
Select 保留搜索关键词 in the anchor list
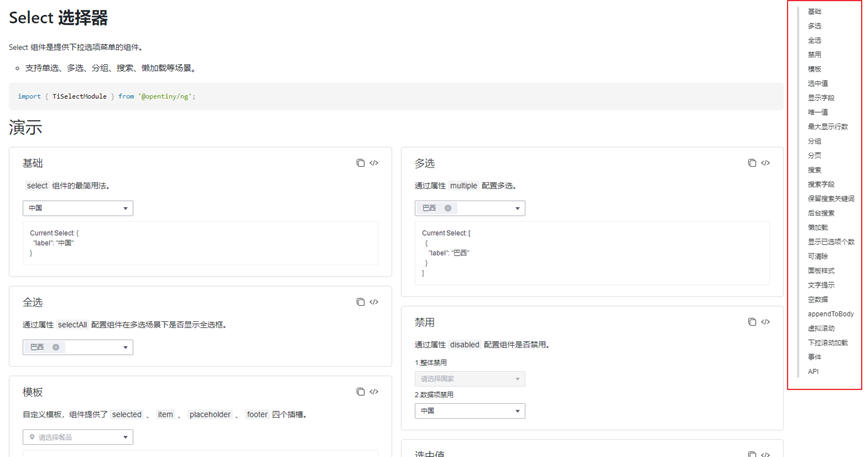(x=831, y=199)
